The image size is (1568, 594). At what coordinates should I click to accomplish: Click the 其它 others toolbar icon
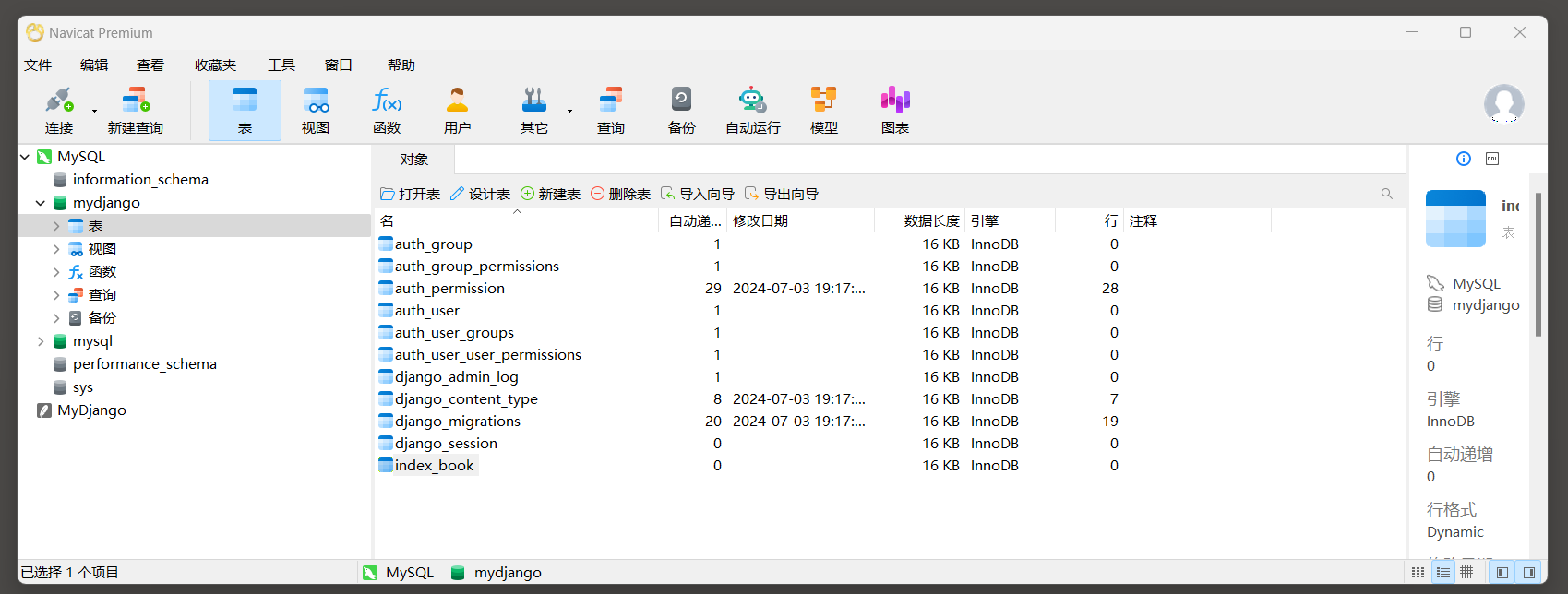coord(534,110)
